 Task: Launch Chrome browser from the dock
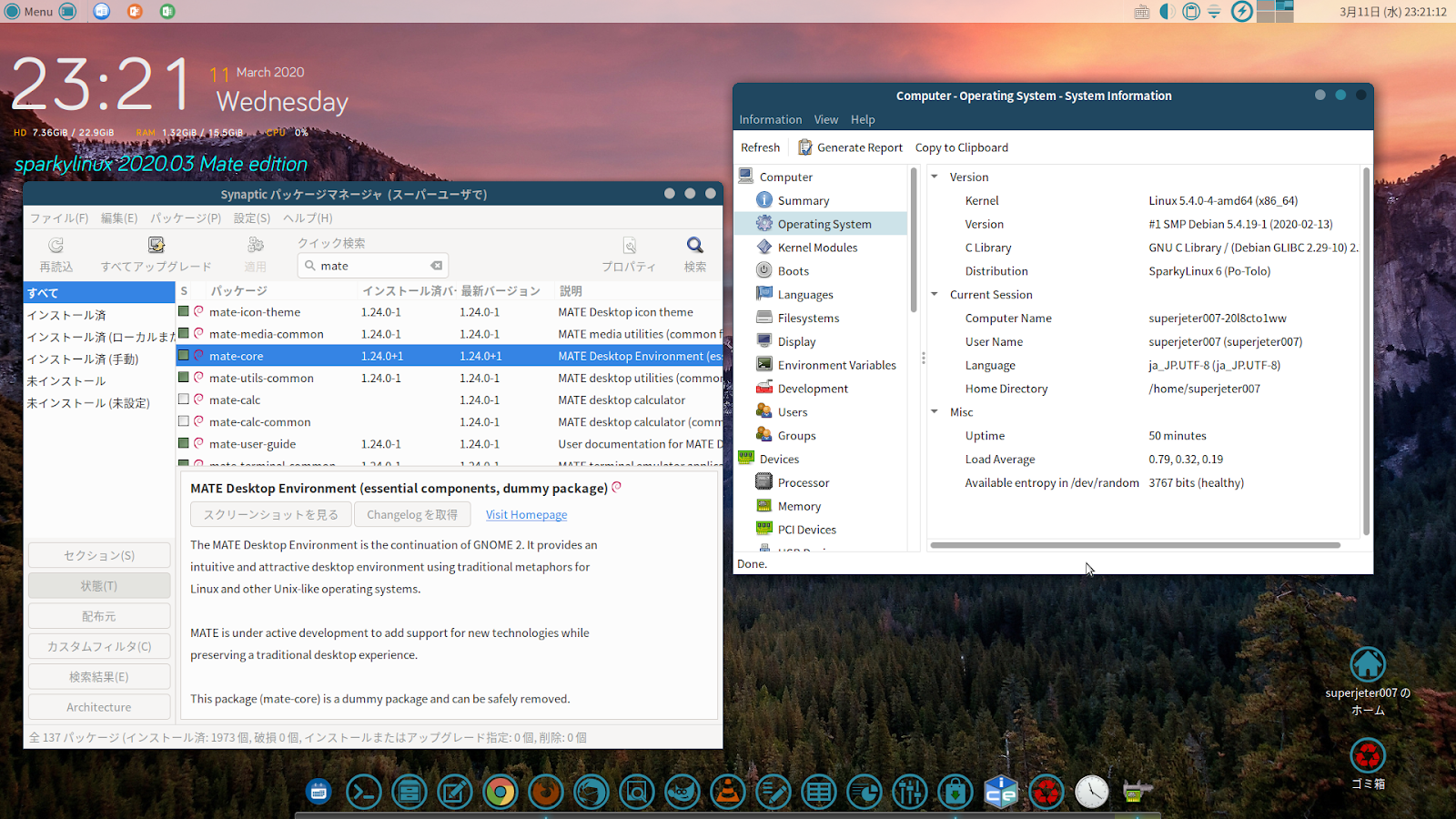(500, 793)
